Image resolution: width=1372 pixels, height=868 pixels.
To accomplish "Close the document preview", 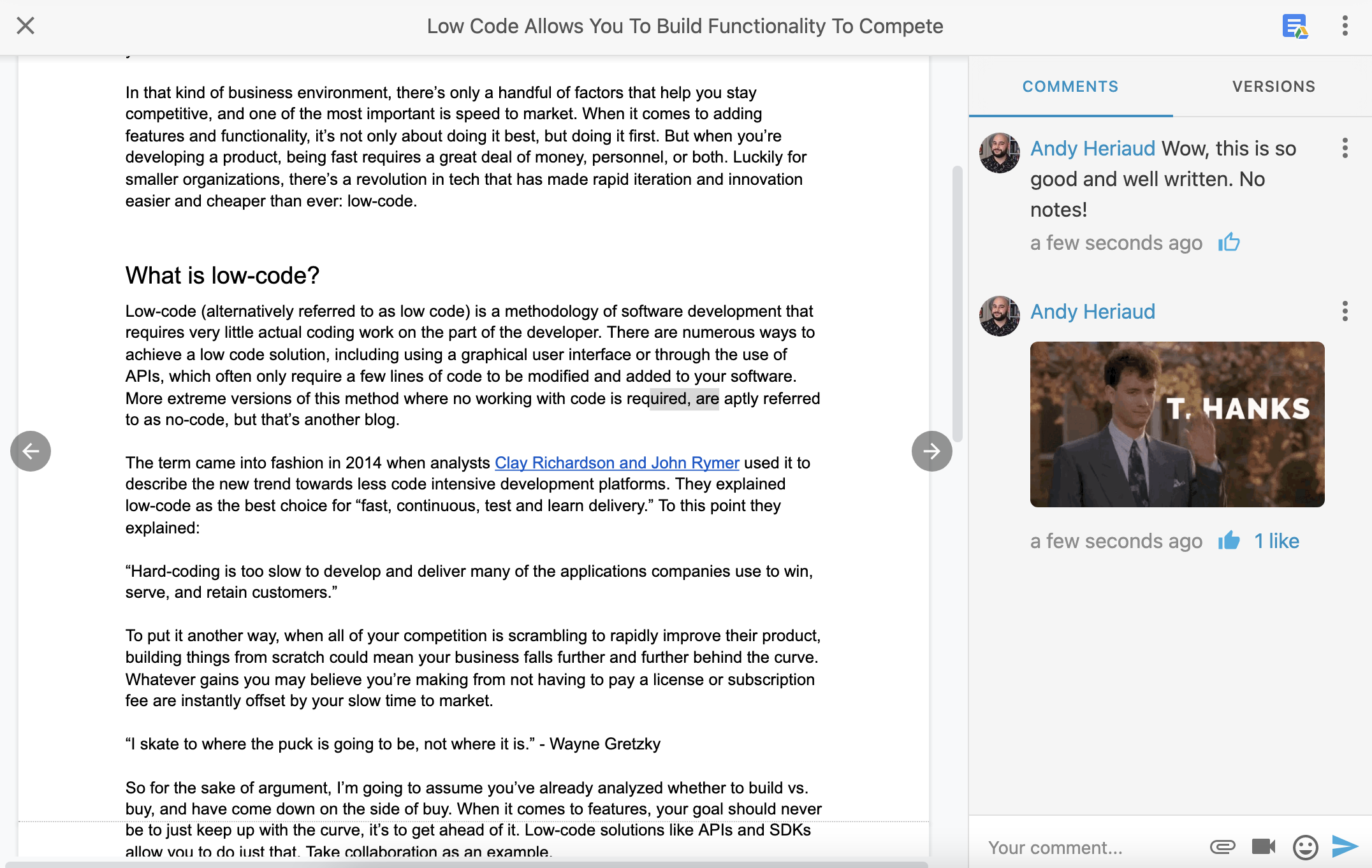I will pos(26,25).
